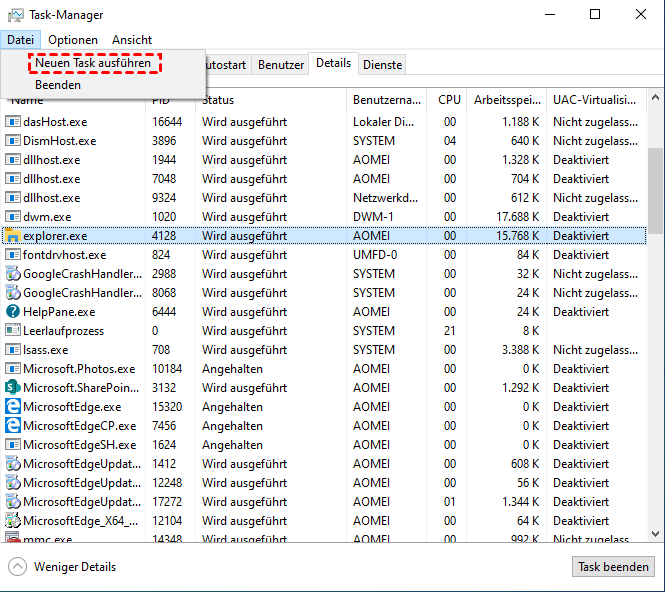Sort processes by CPU column header
Viewport: 665px width, 592px height.
point(449,100)
